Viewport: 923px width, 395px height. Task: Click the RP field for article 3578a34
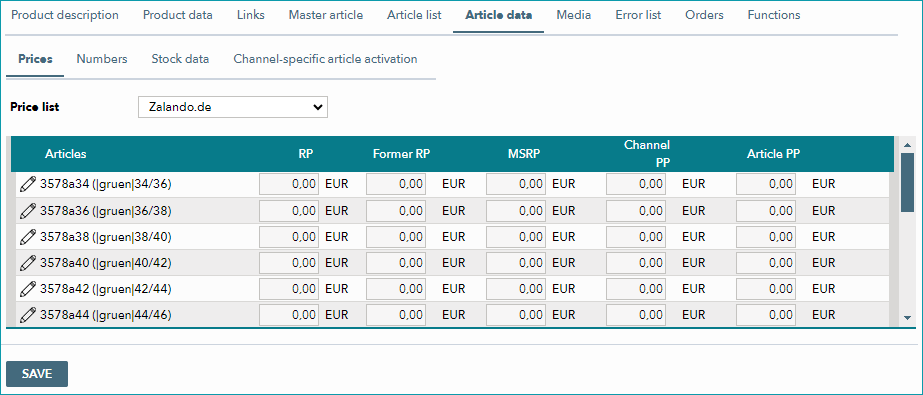tap(289, 184)
